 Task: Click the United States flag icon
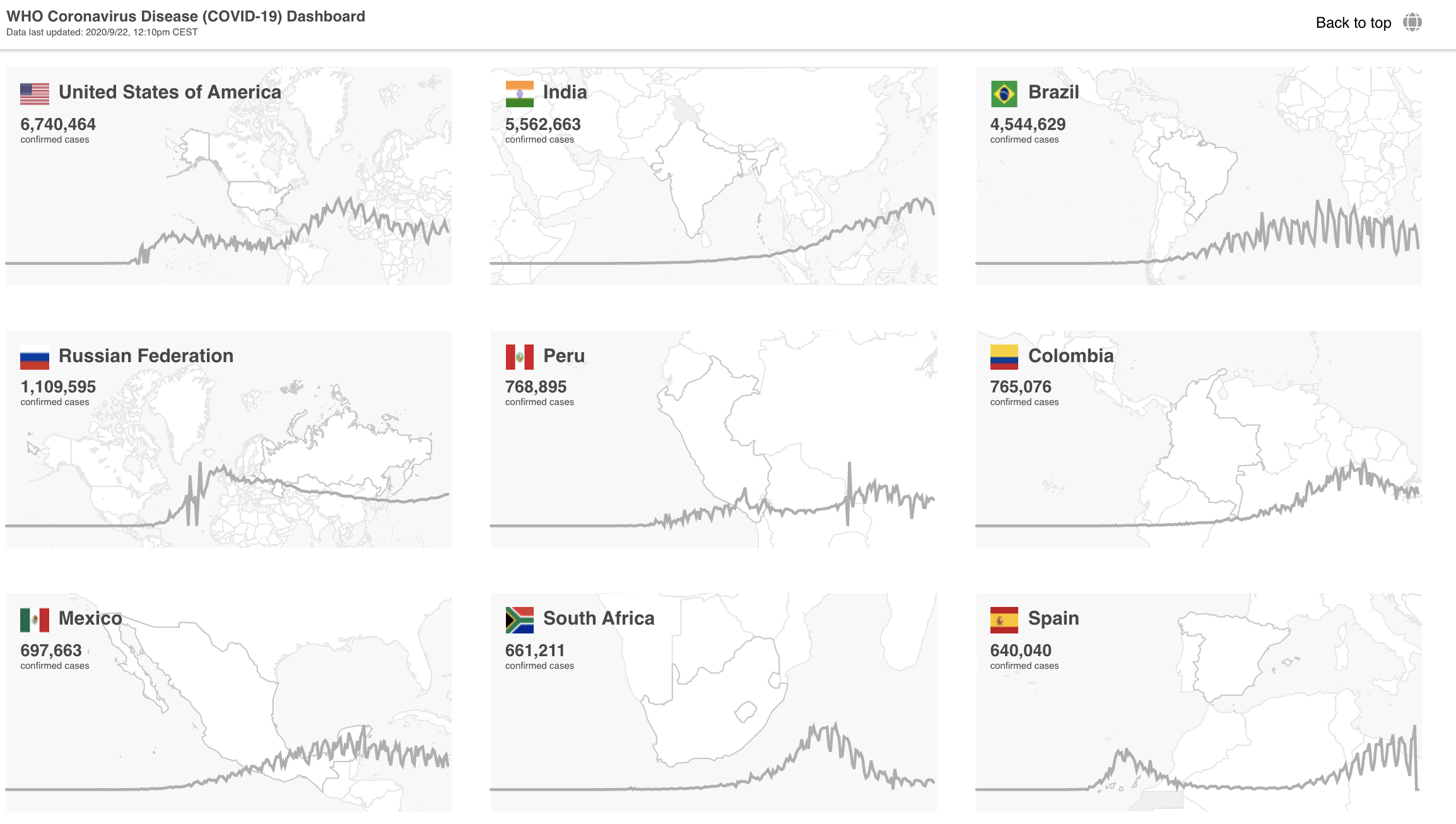[x=35, y=93]
